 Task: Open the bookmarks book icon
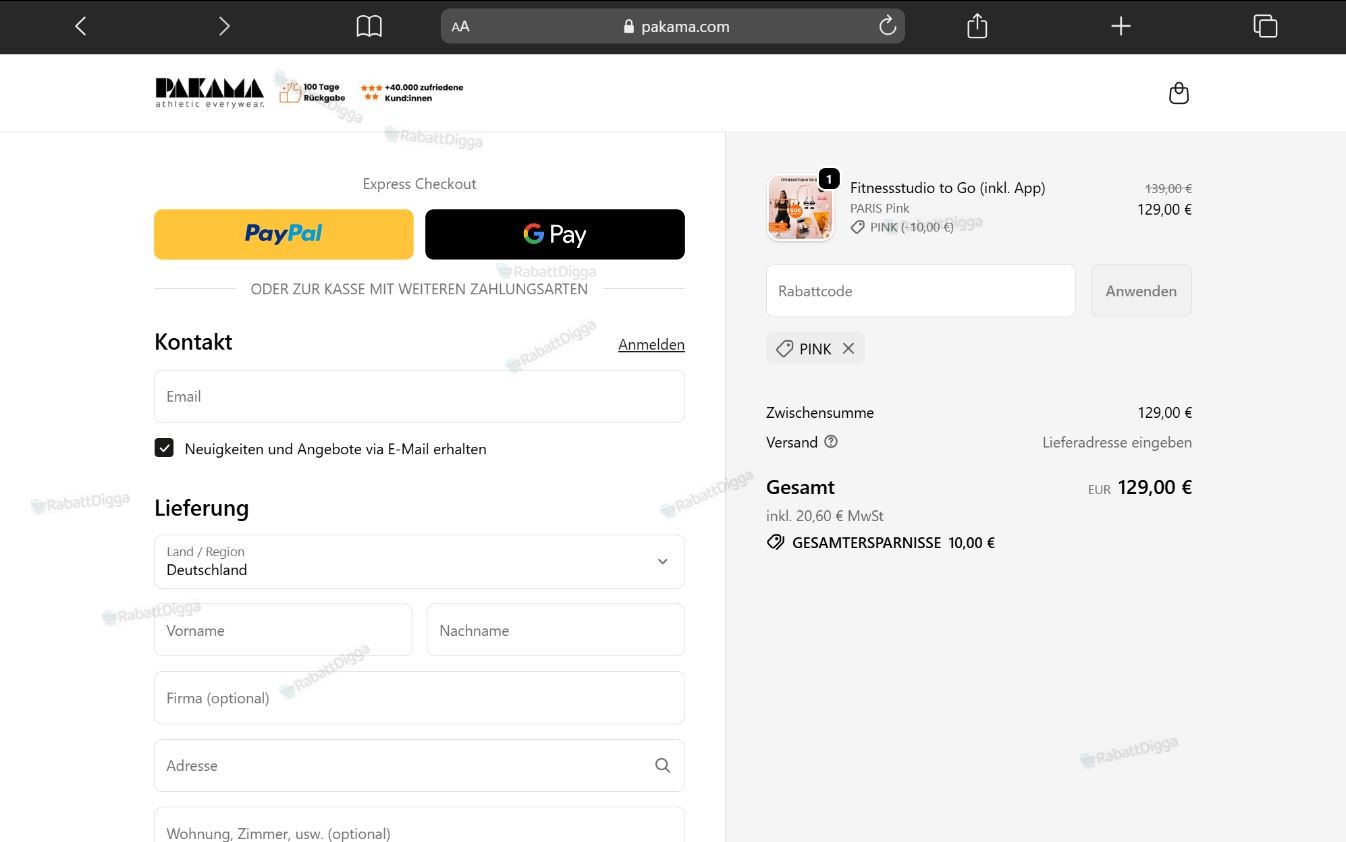[369, 26]
